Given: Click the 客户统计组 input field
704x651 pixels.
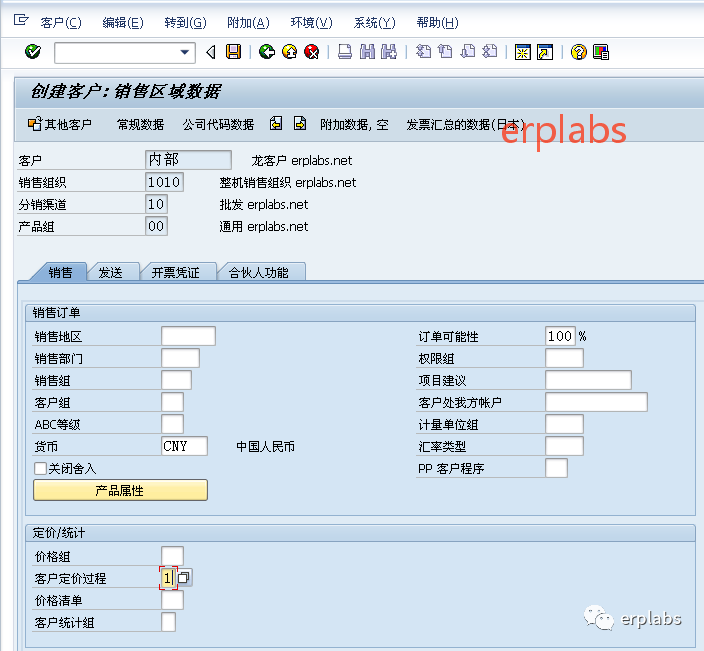Looking at the screenshot, I should tap(168, 622).
